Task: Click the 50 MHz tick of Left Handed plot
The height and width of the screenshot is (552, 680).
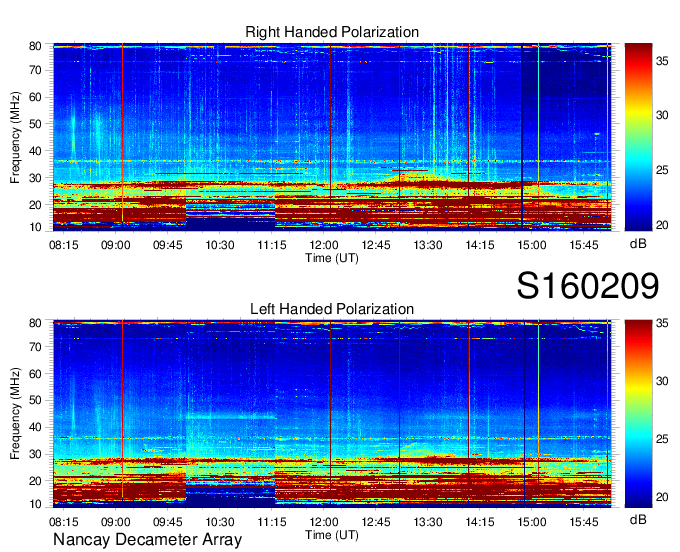Action: 35,400
